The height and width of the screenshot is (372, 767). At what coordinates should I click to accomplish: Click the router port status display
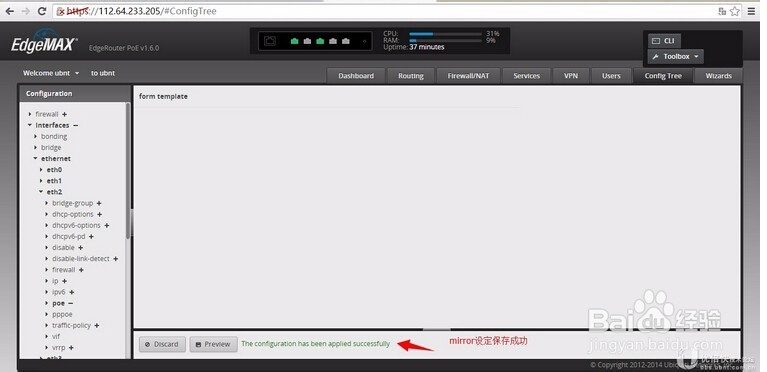pyautogui.click(x=315, y=42)
